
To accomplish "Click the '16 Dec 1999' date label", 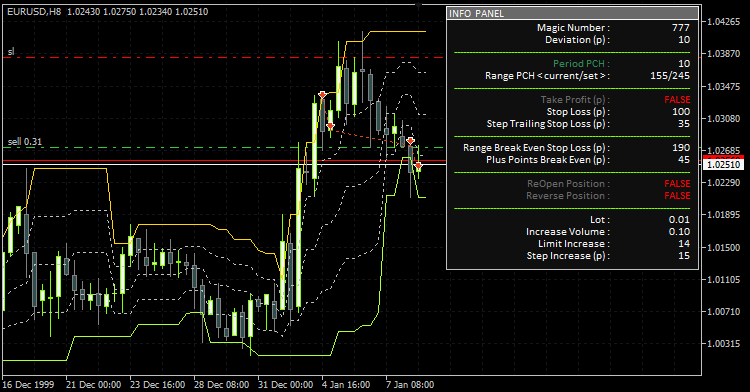I will tap(28, 384).
